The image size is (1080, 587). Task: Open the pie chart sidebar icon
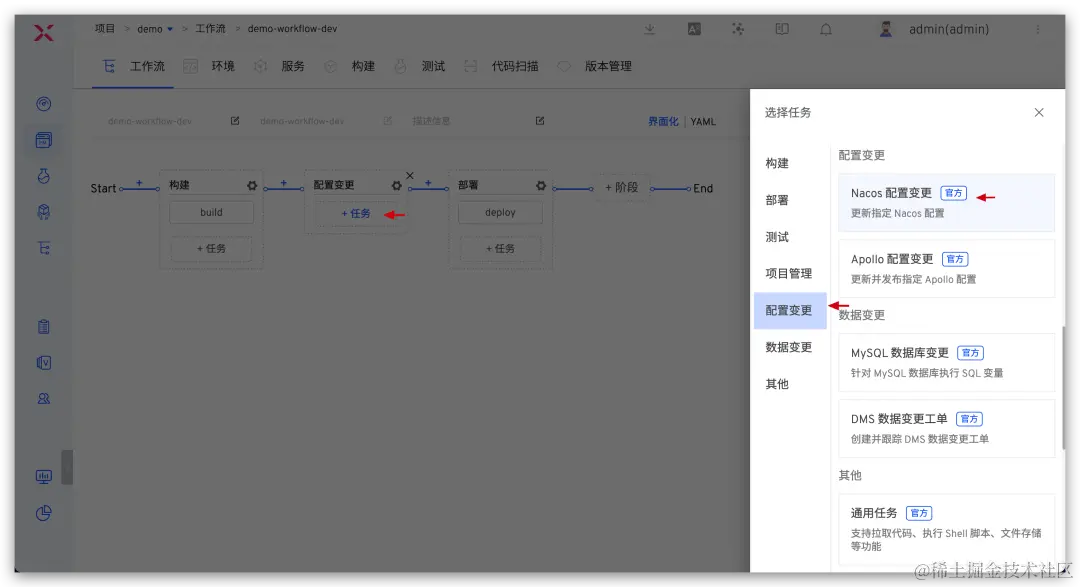click(43, 513)
